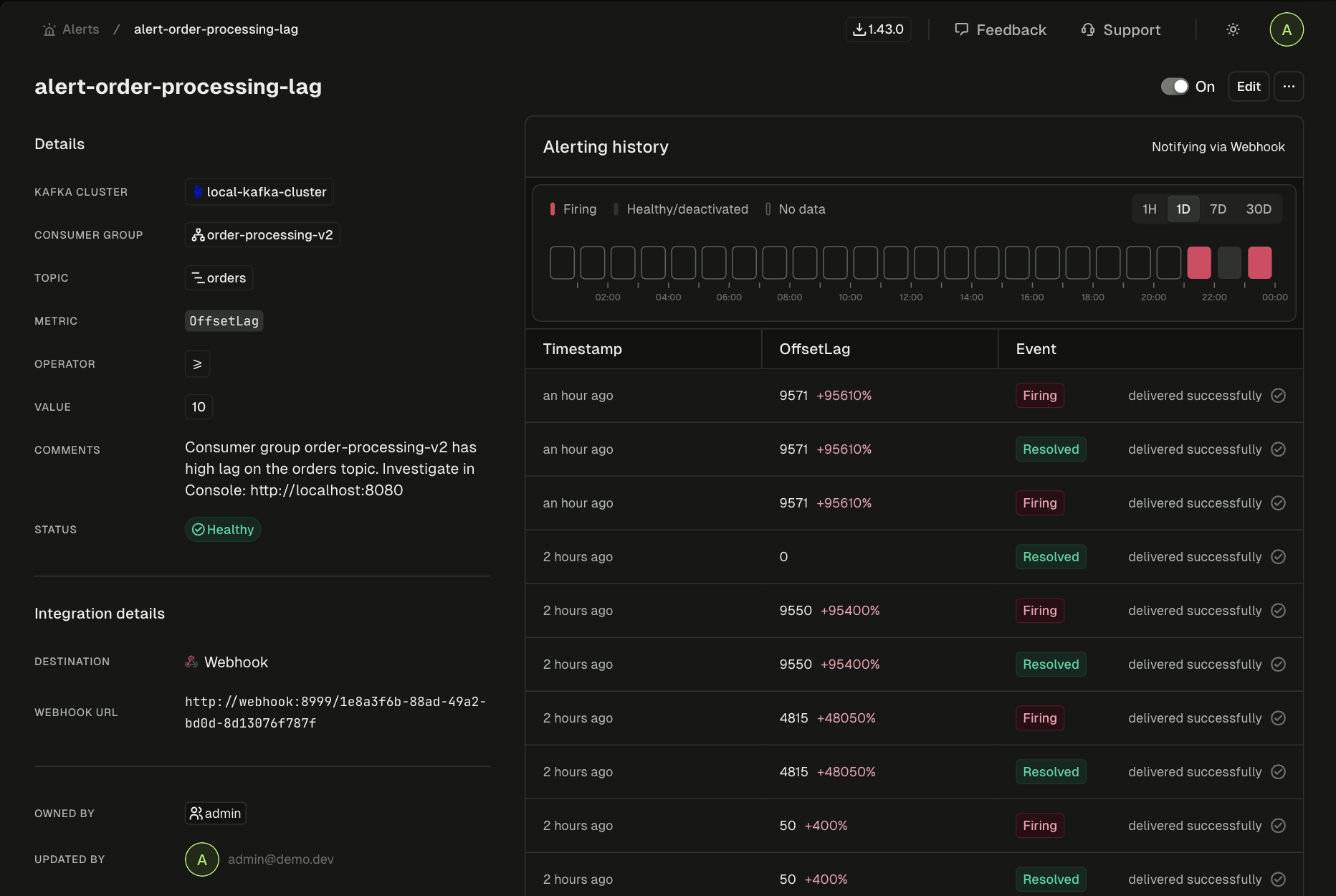The height and width of the screenshot is (896, 1336).
Task: Click the Healthy status badge
Action: 222,529
